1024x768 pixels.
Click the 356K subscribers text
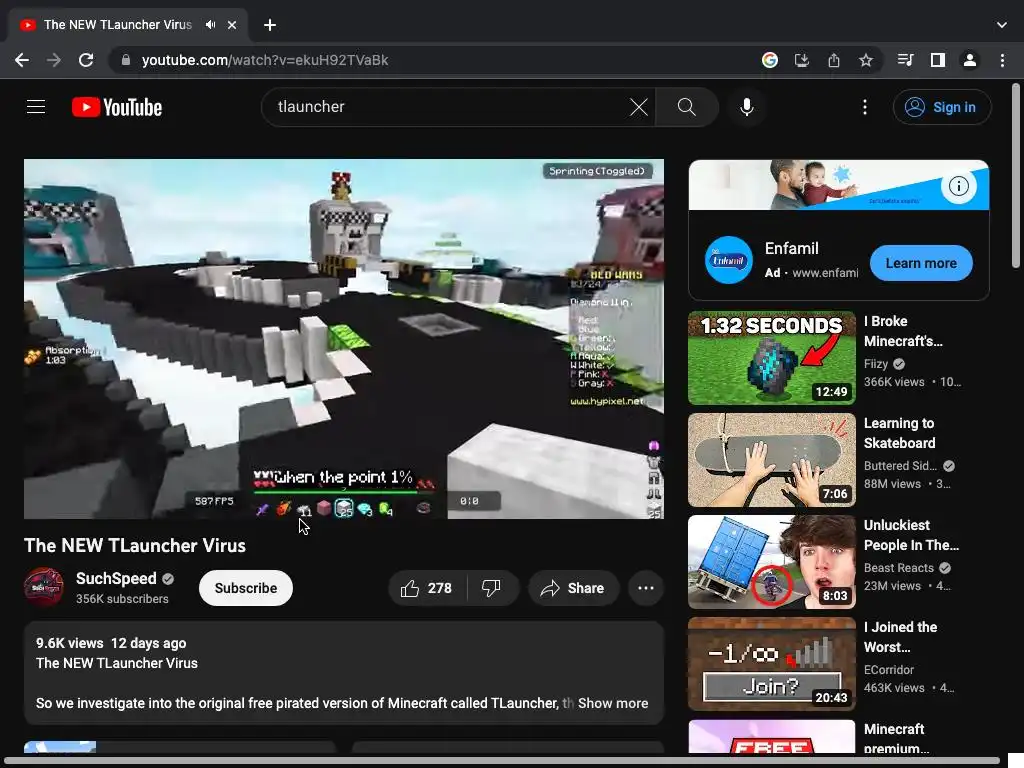pyautogui.click(x=122, y=599)
